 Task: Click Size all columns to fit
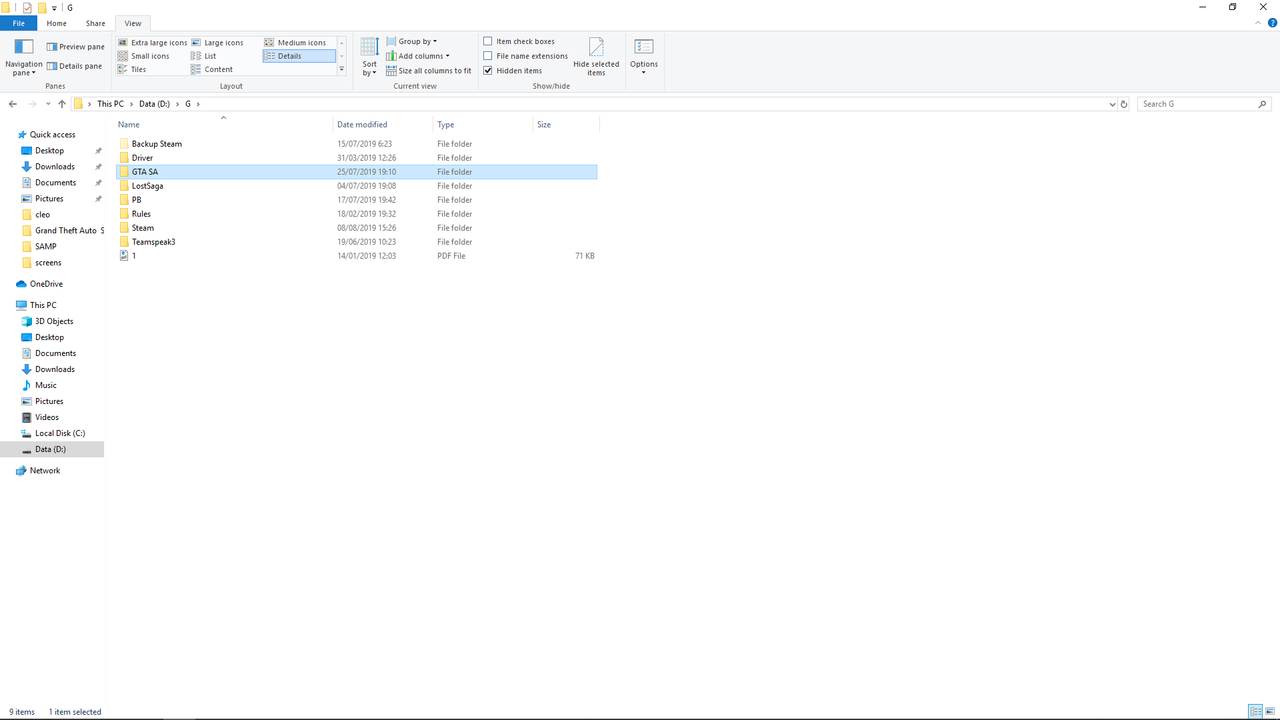pyautogui.click(x=428, y=71)
